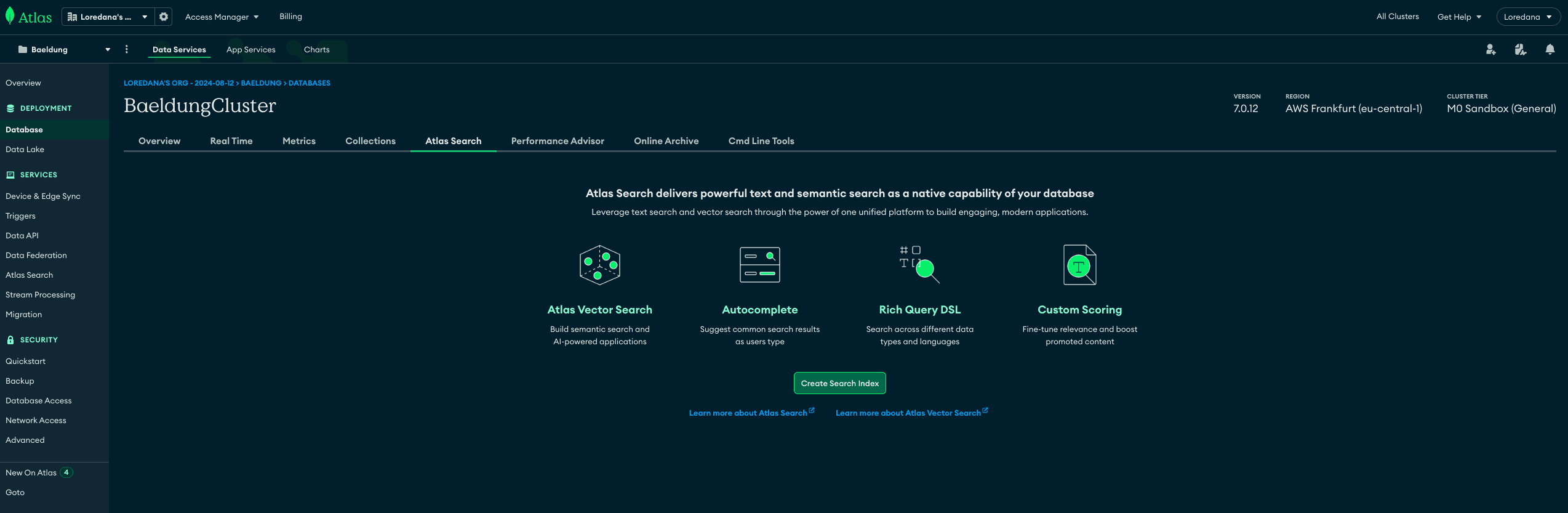Open Performance Advisor tab
The height and width of the screenshot is (513, 1568).
558,141
